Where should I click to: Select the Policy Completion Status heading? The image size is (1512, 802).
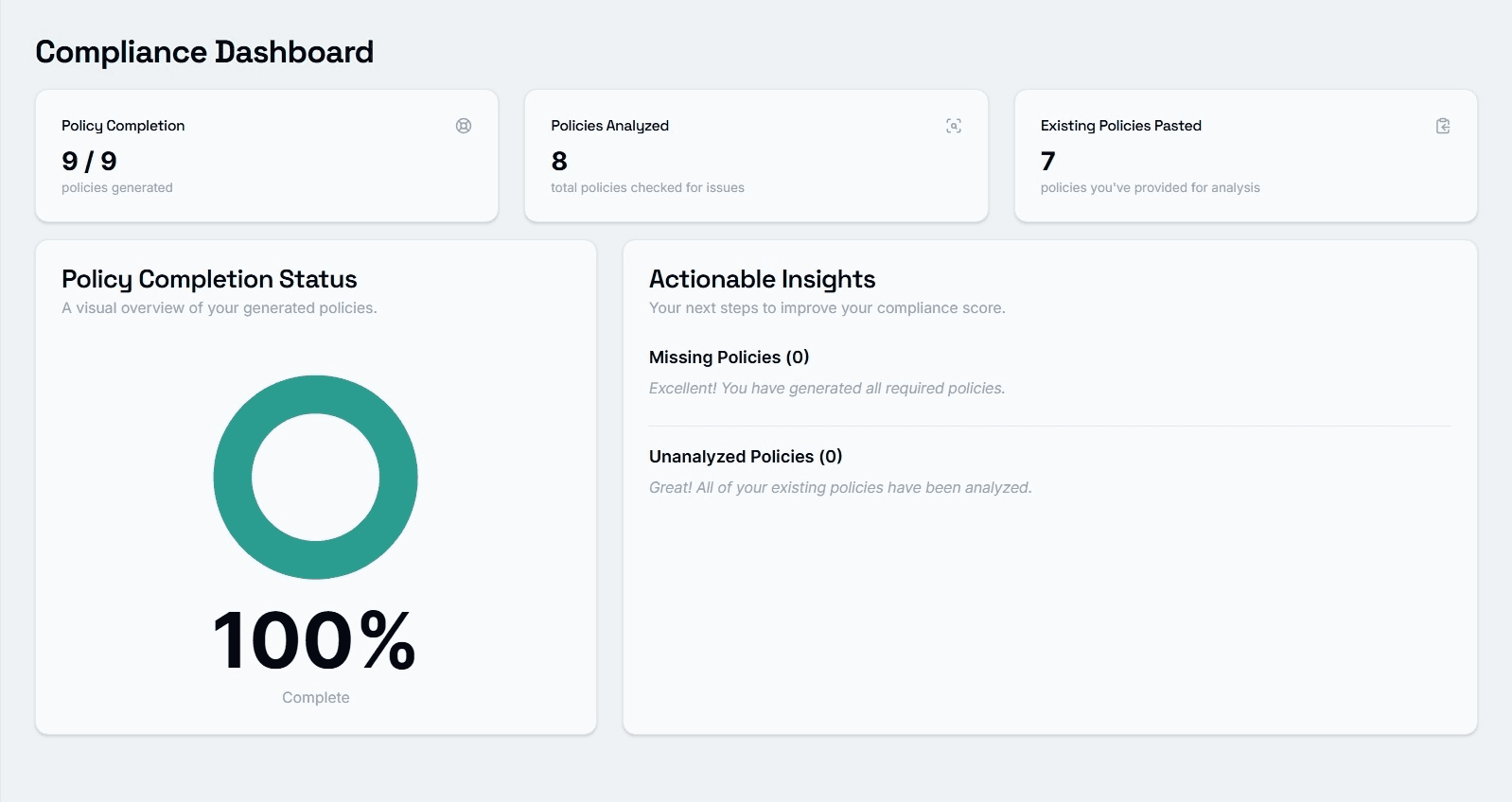pos(209,279)
